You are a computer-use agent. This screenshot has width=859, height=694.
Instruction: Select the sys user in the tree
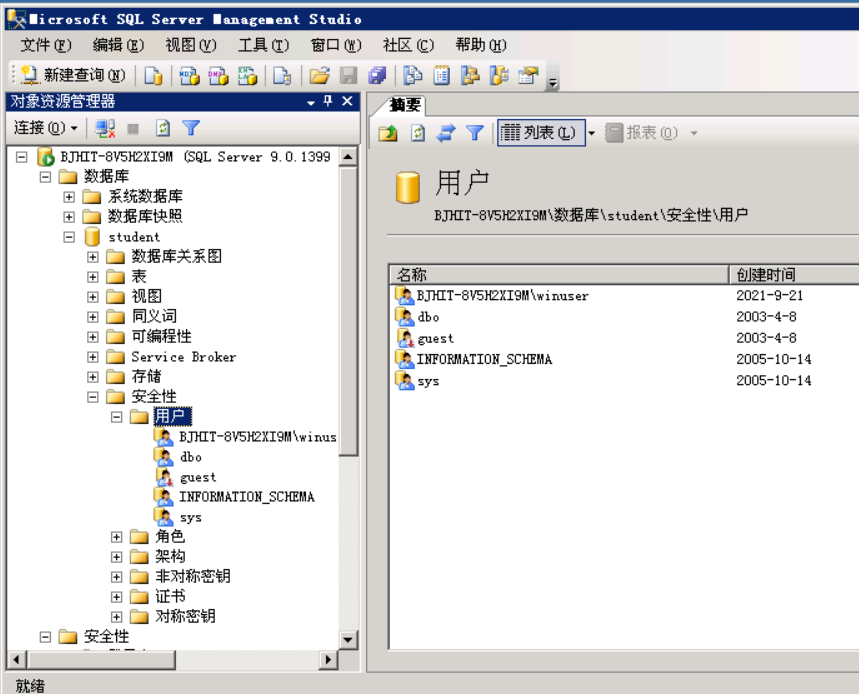pyautogui.click(x=191, y=517)
